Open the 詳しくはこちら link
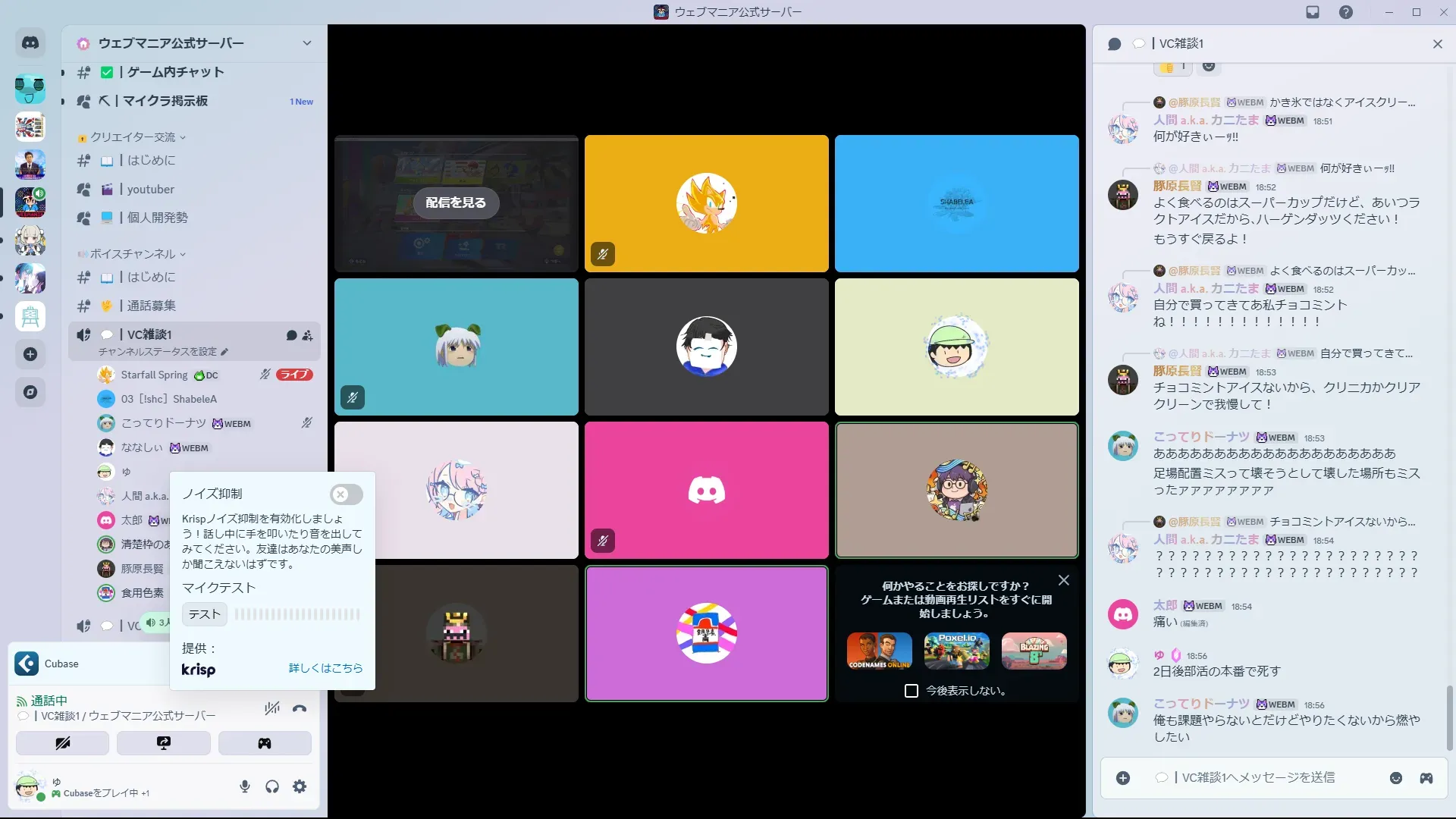 [325, 668]
